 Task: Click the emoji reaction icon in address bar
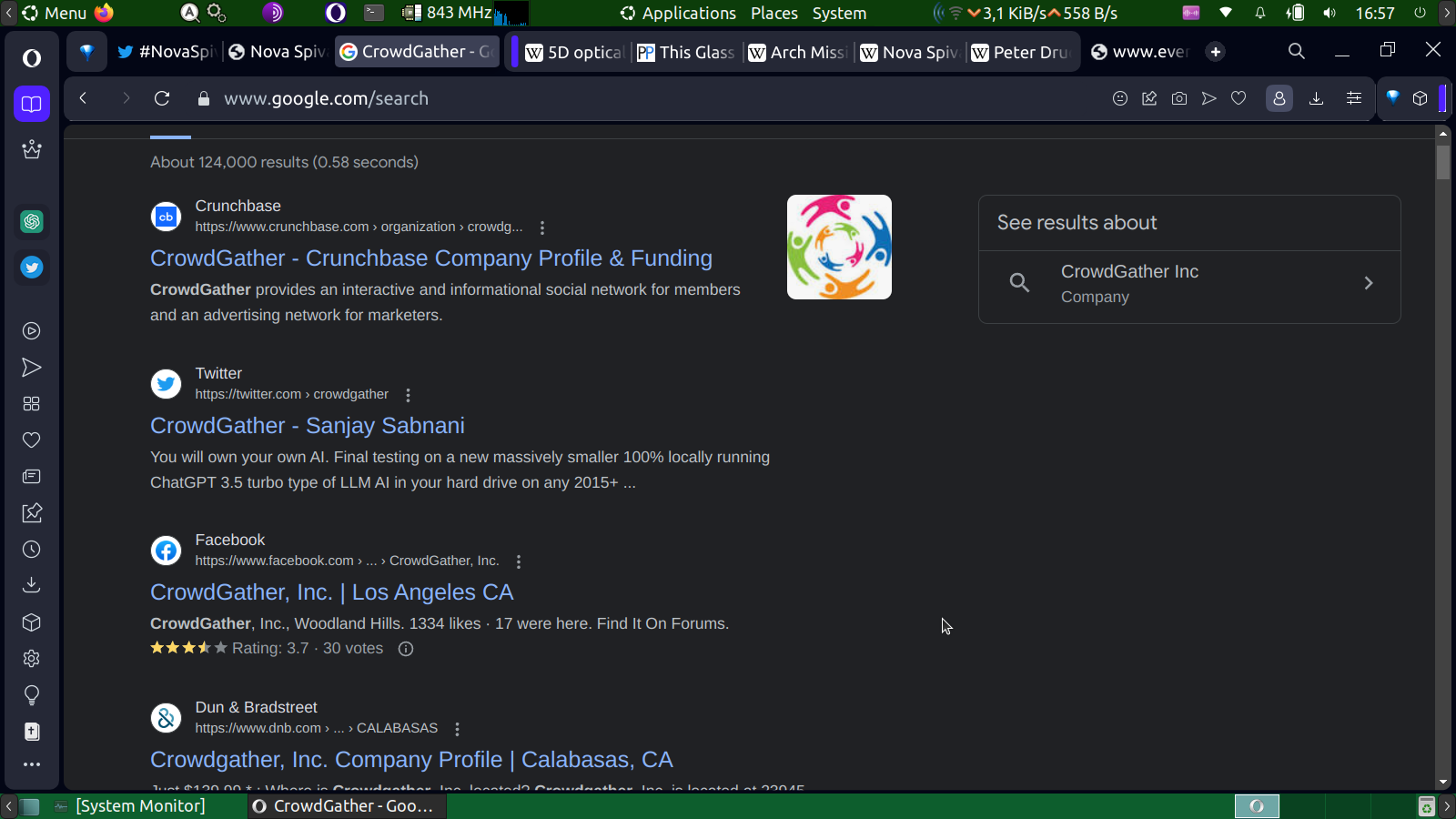click(x=1120, y=98)
